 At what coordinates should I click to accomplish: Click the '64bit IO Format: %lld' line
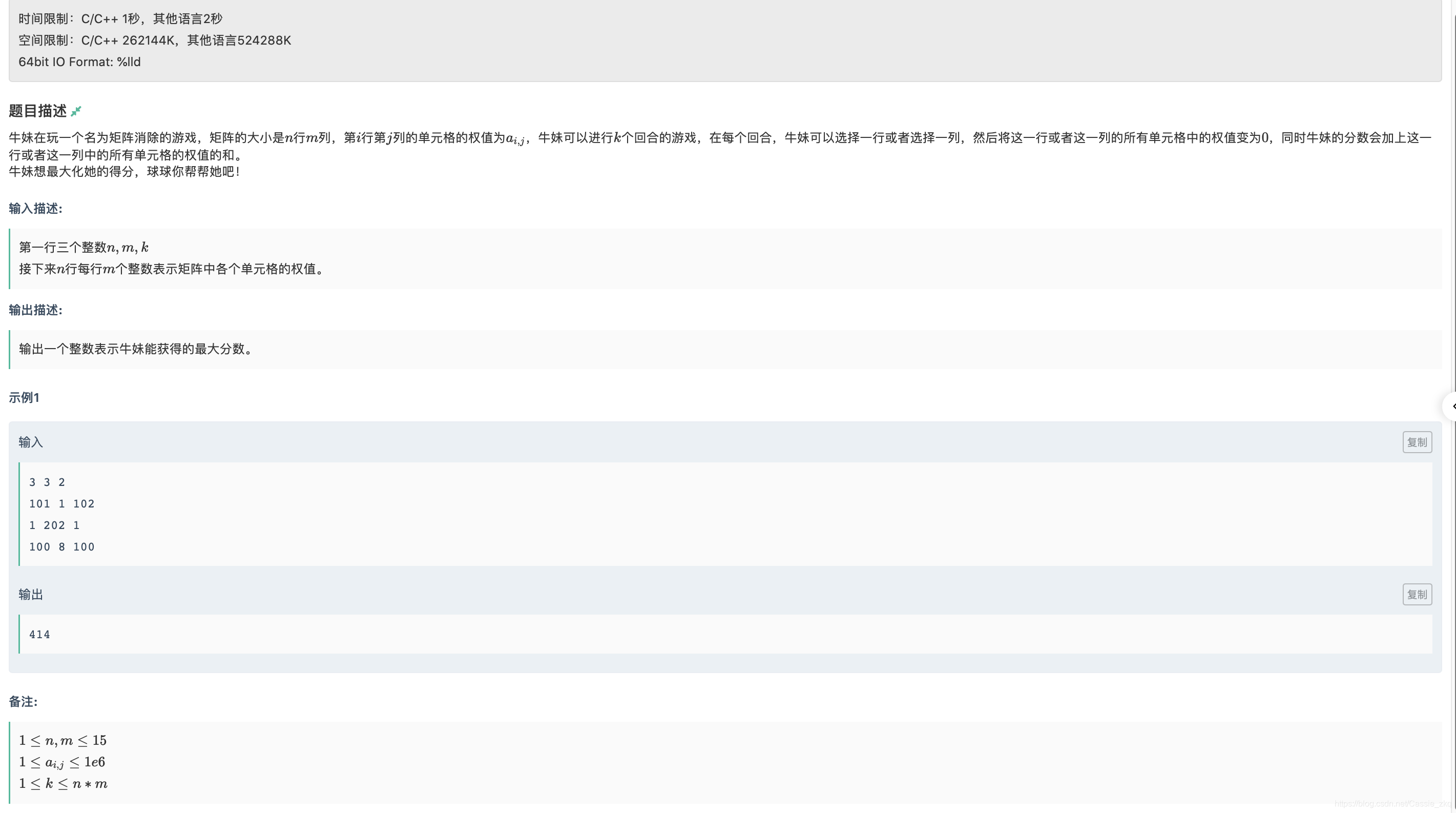click(80, 62)
